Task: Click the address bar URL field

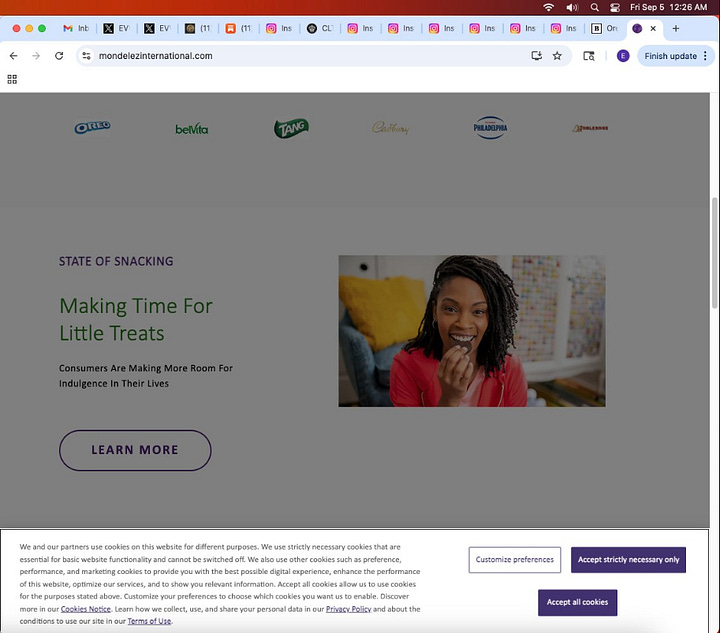Action: [303, 56]
